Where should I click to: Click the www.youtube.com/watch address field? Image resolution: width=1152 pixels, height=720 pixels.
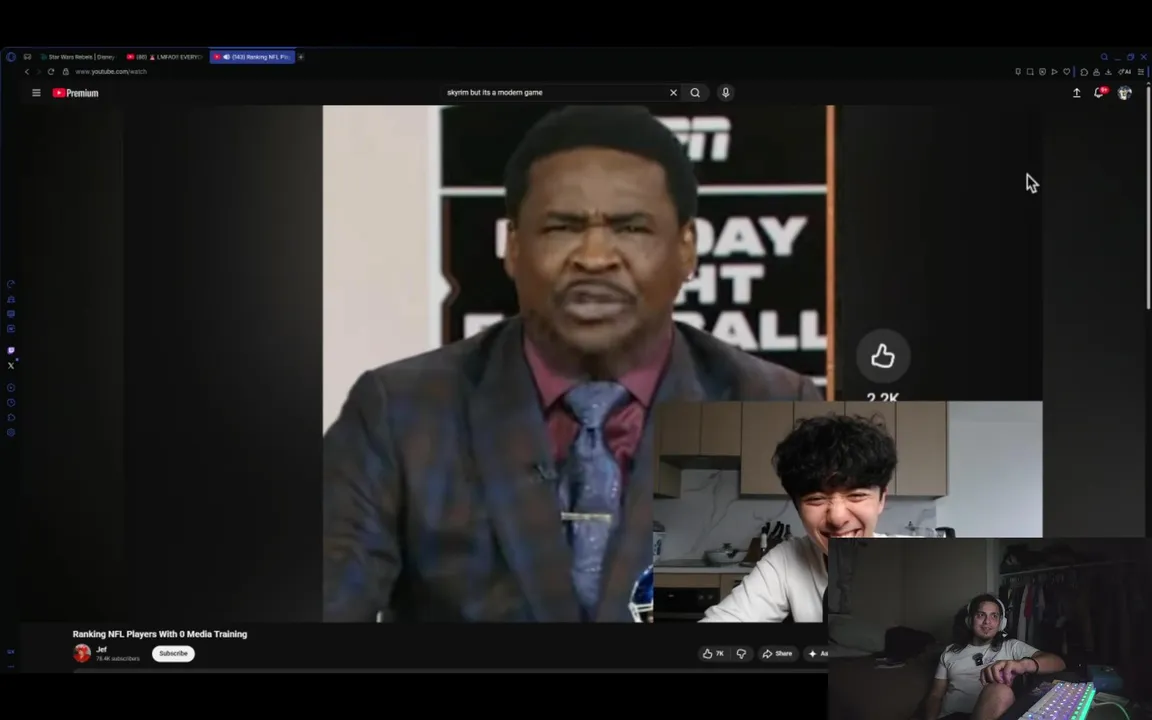[x=111, y=71]
